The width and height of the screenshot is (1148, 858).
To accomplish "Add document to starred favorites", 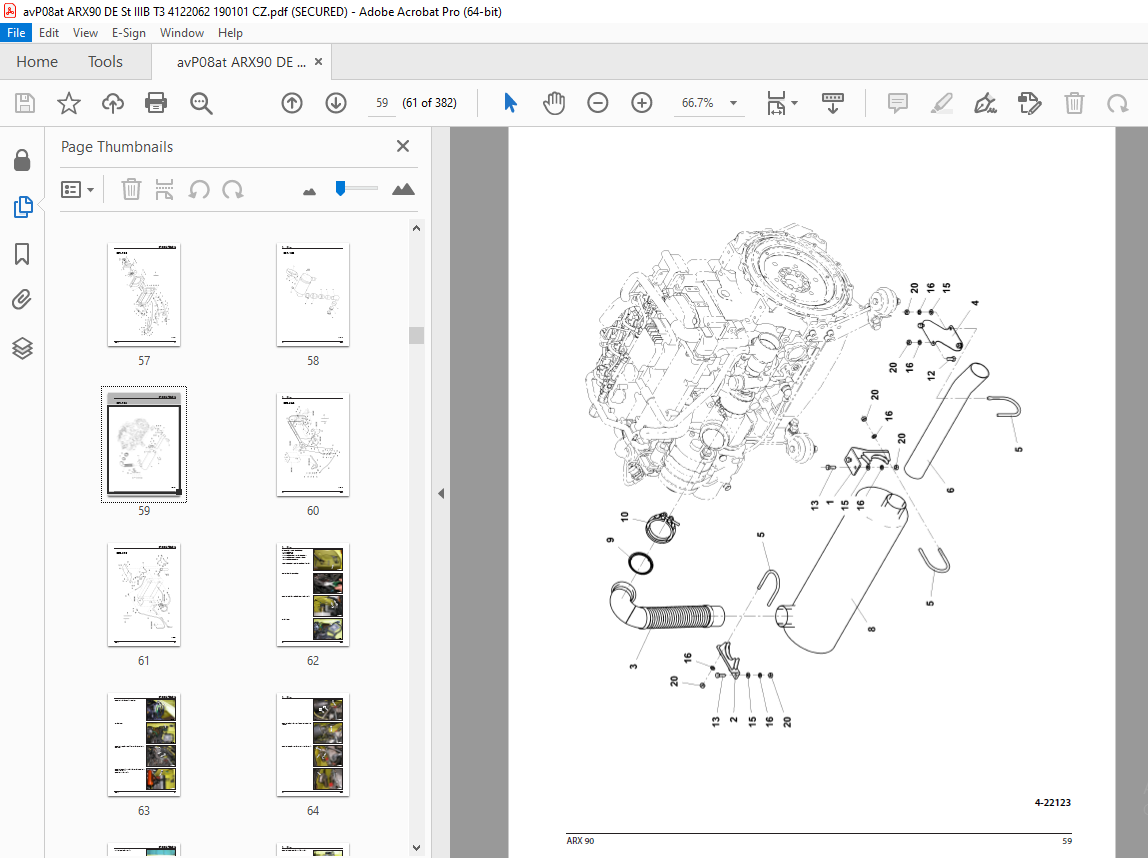I will (69, 103).
